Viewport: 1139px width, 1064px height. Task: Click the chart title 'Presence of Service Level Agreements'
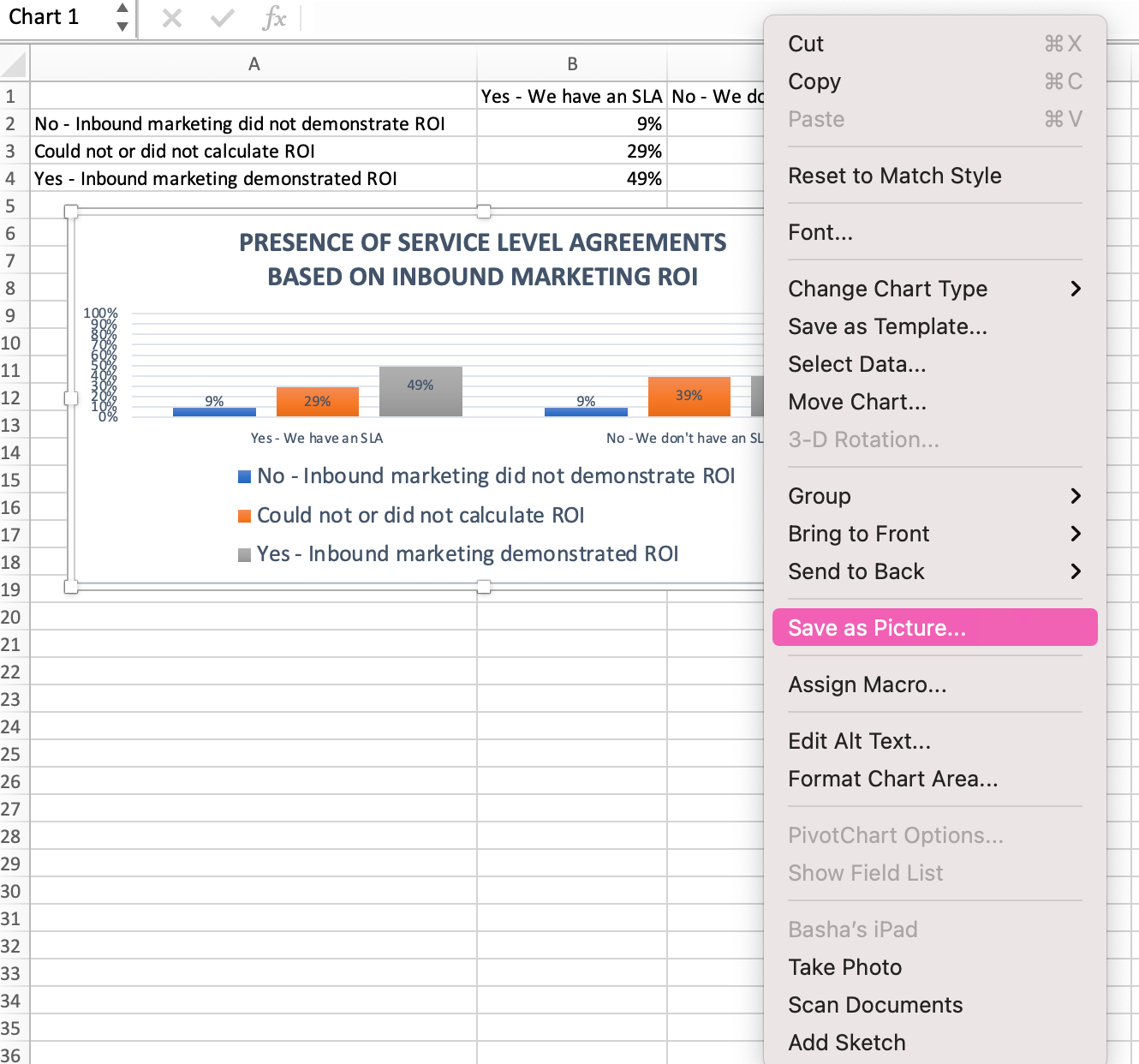(x=483, y=260)
